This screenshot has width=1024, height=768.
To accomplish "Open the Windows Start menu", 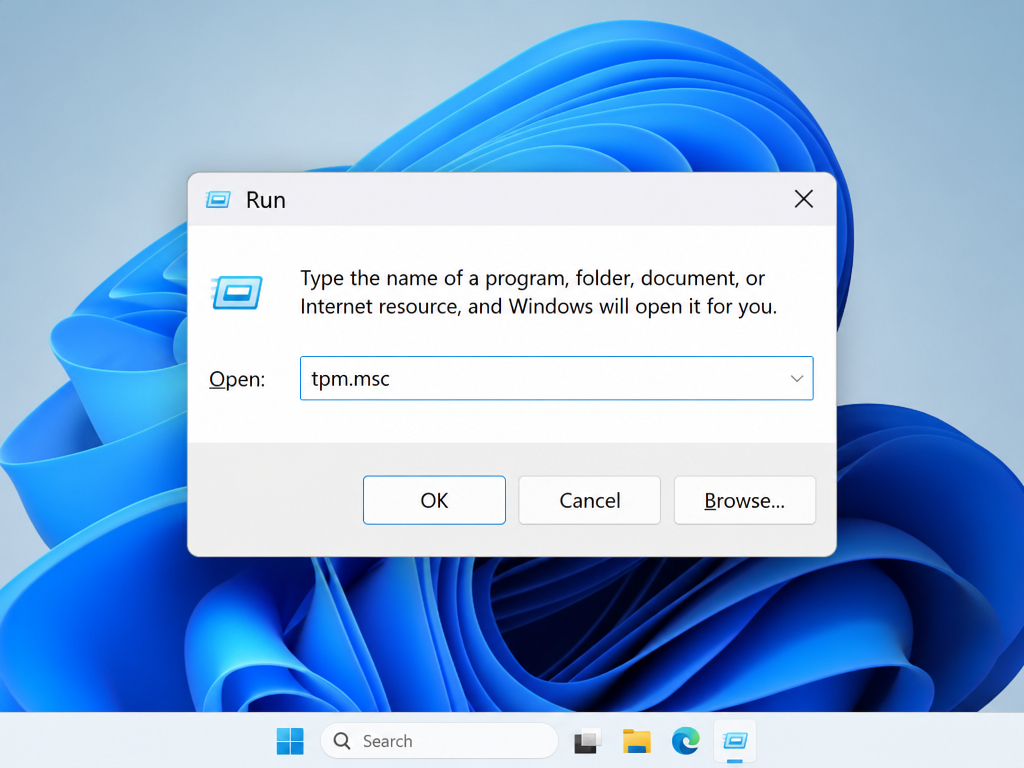I will [290, 741].
